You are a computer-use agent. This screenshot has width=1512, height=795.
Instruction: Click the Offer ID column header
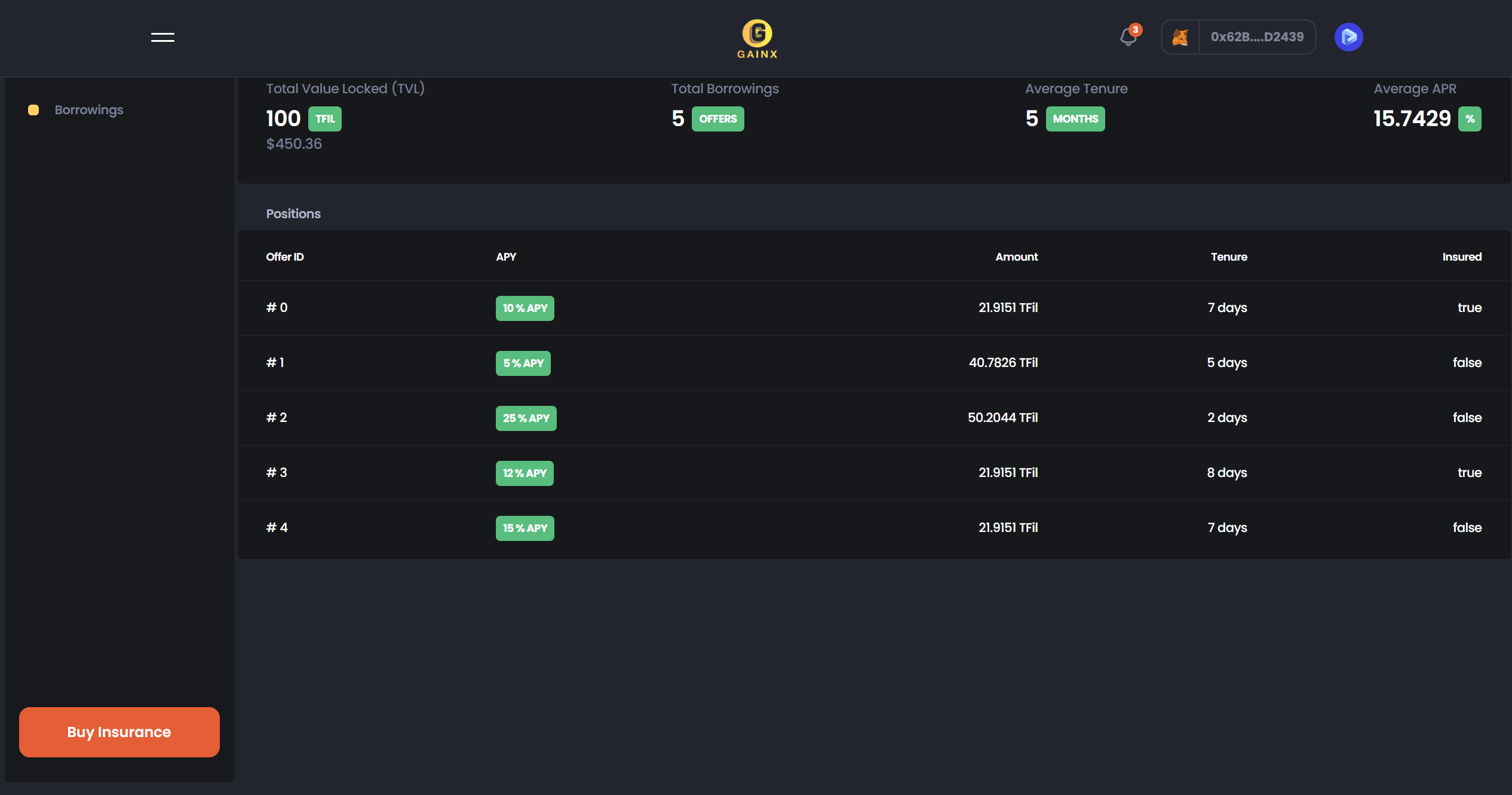pyautogui.click(x=285, y=257)
